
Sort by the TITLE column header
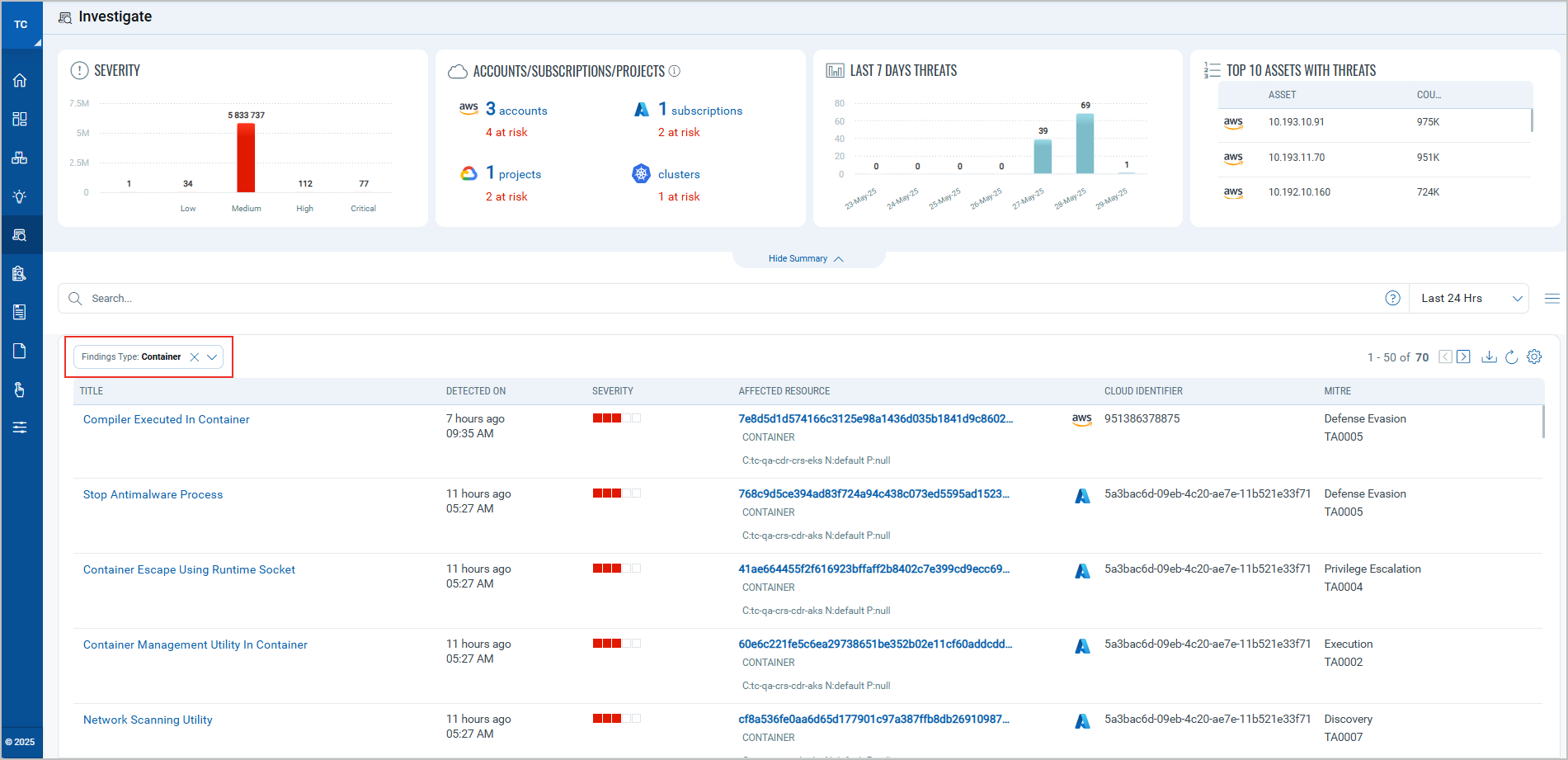coord(92,391)
